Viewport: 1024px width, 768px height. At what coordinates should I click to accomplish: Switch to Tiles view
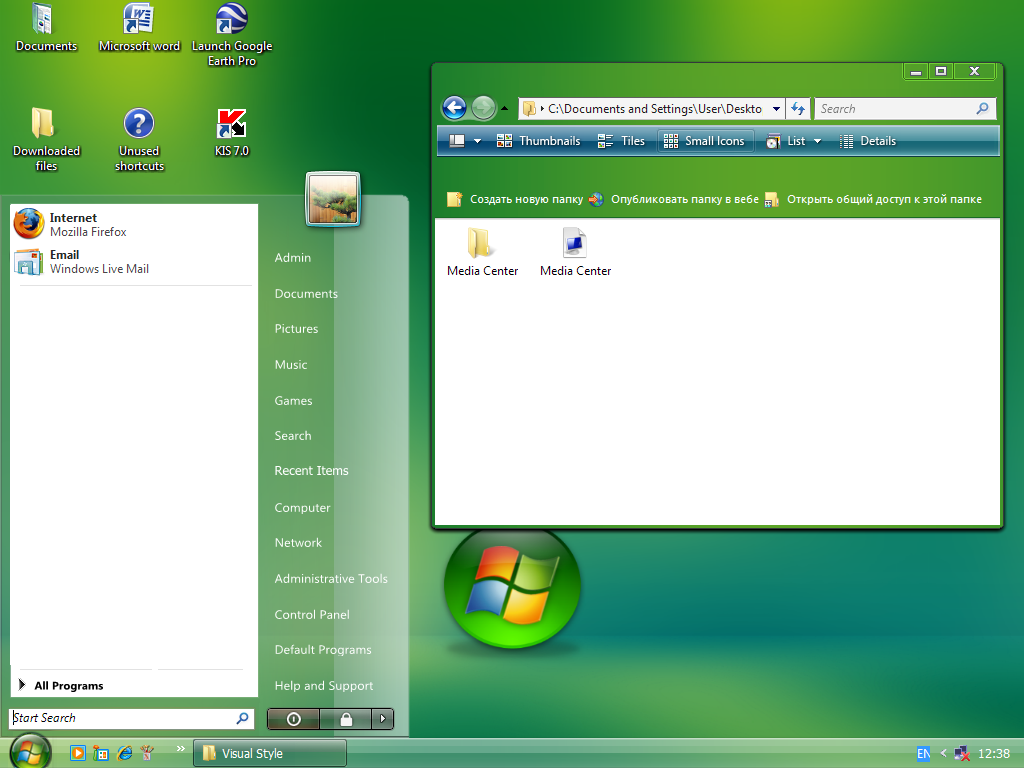click(x=621, y=141)
